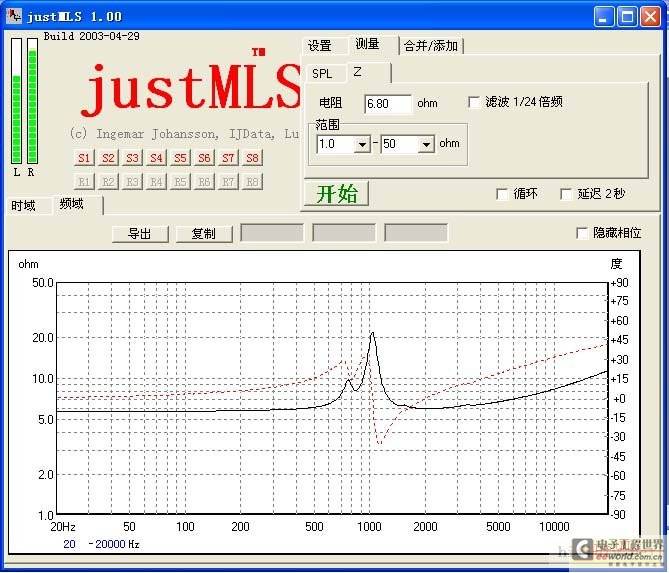Toggle the 延迟 2秒 delay checkbox

[x=566, y=194]
